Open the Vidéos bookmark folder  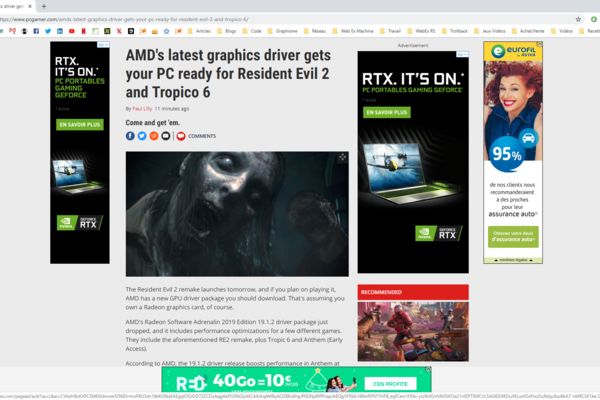[562, 31]
